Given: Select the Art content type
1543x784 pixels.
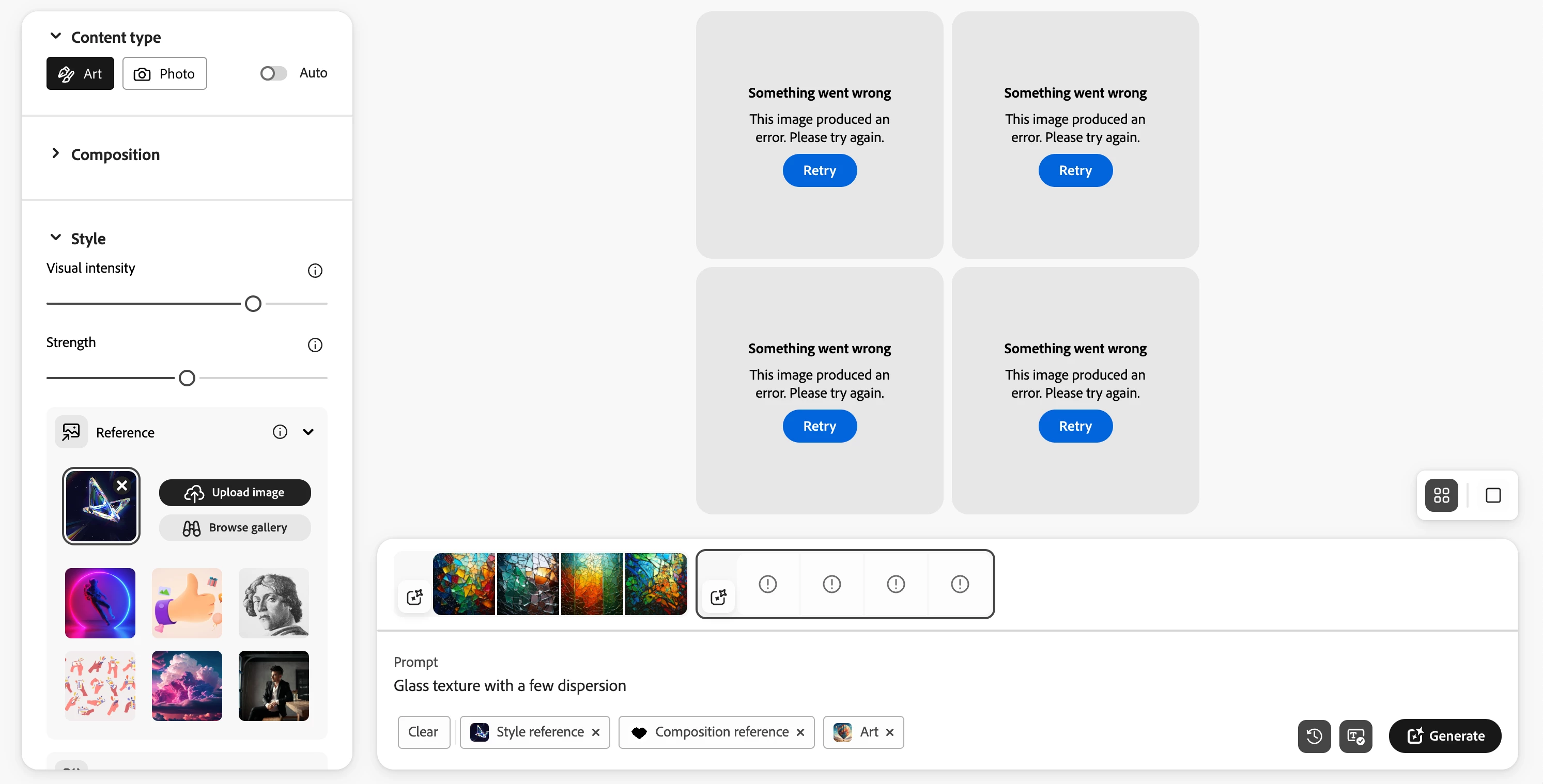Looking at the screenshot, I should click(80, 74).
